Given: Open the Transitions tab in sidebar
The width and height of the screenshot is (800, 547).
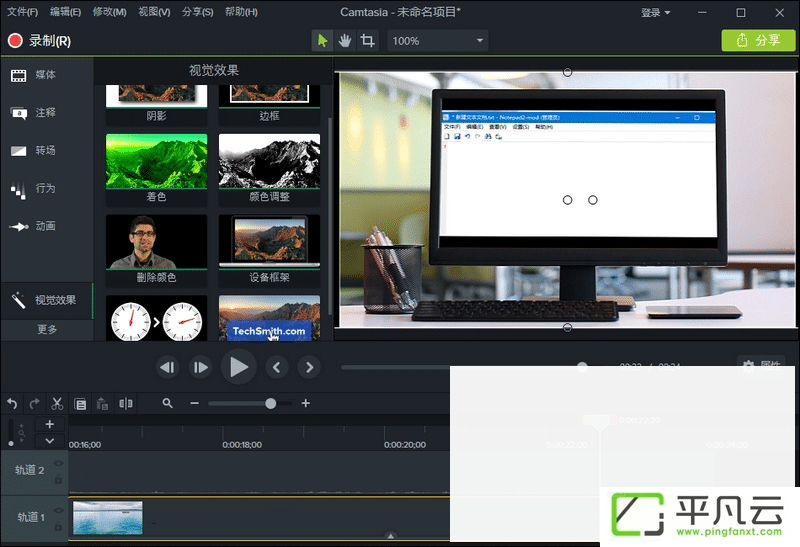Looking at the screenshot, I should coord(47,151).
